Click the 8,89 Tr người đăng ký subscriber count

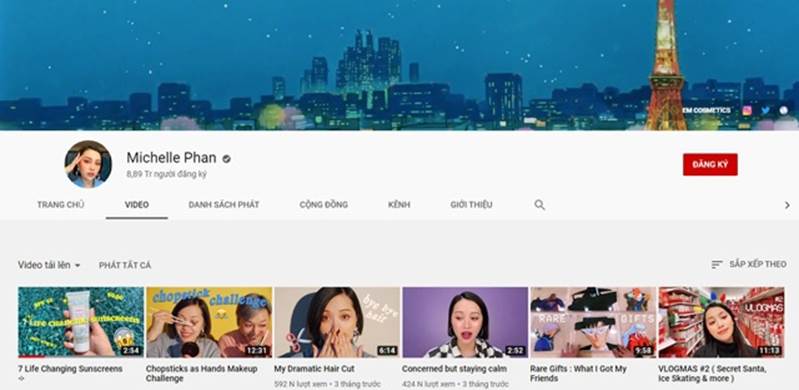pos(167,174)
